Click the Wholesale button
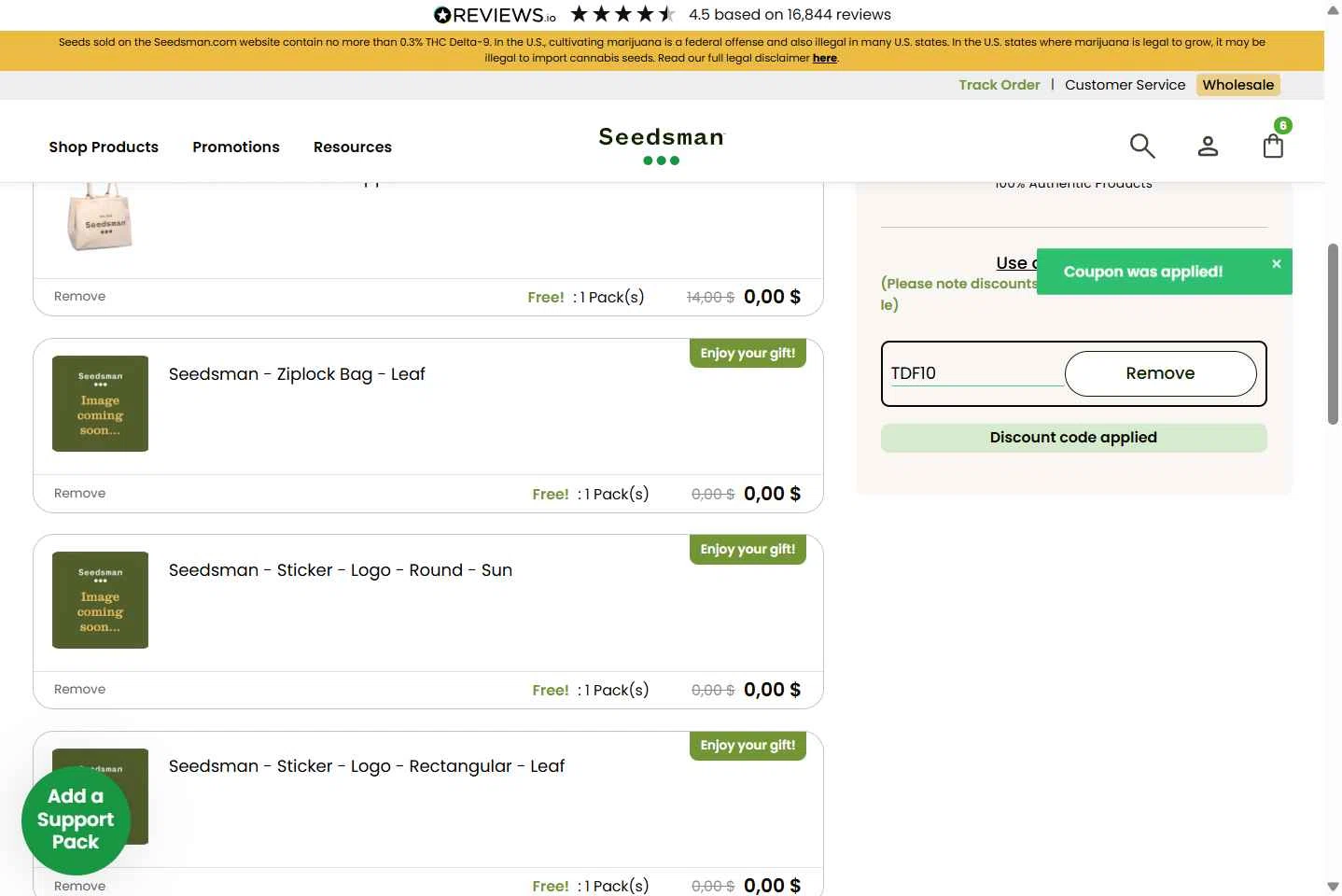 pos(1238,85)
